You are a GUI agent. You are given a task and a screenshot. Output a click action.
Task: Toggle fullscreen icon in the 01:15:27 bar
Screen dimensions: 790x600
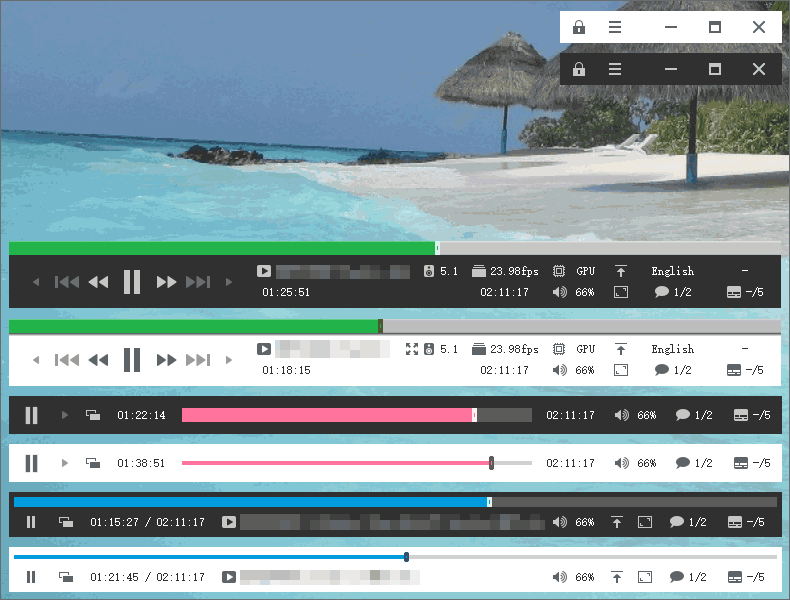click(645, 522)
